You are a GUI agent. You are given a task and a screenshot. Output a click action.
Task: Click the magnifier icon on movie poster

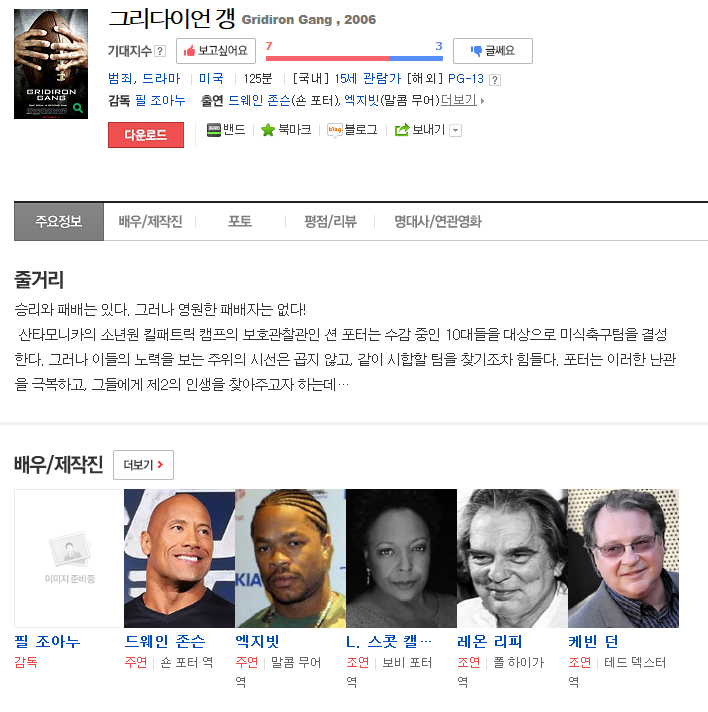click(78, 108)
